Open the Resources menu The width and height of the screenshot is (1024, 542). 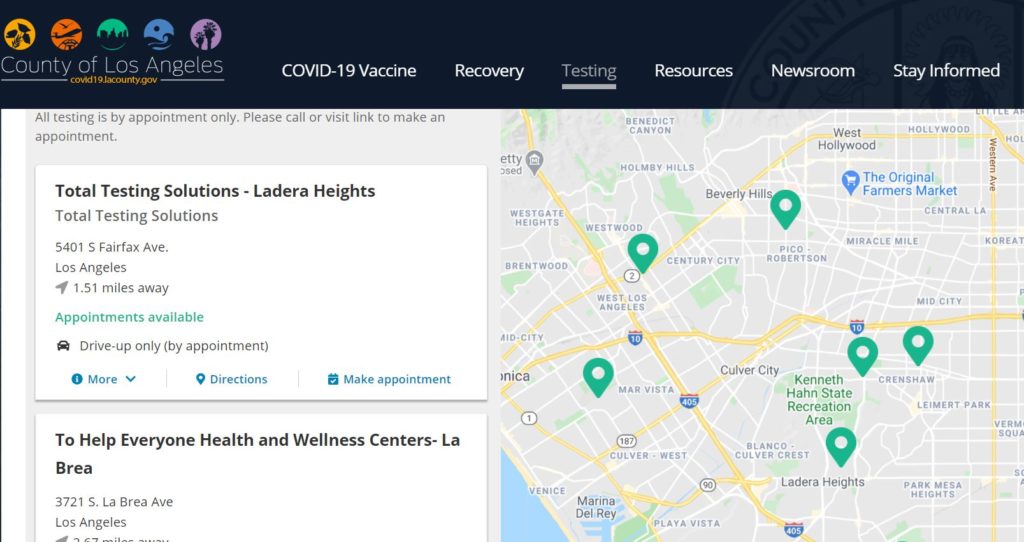[x=694, y=71]
